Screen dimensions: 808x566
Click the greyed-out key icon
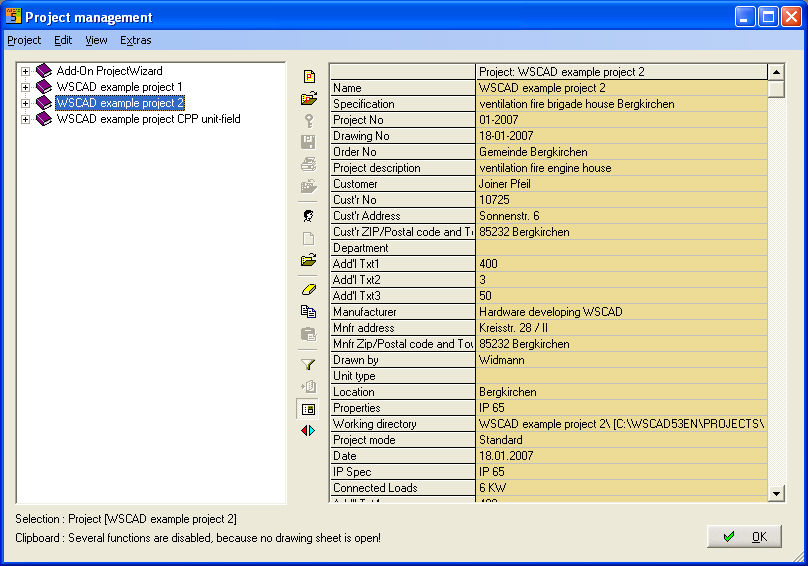[x=309, y=121]
